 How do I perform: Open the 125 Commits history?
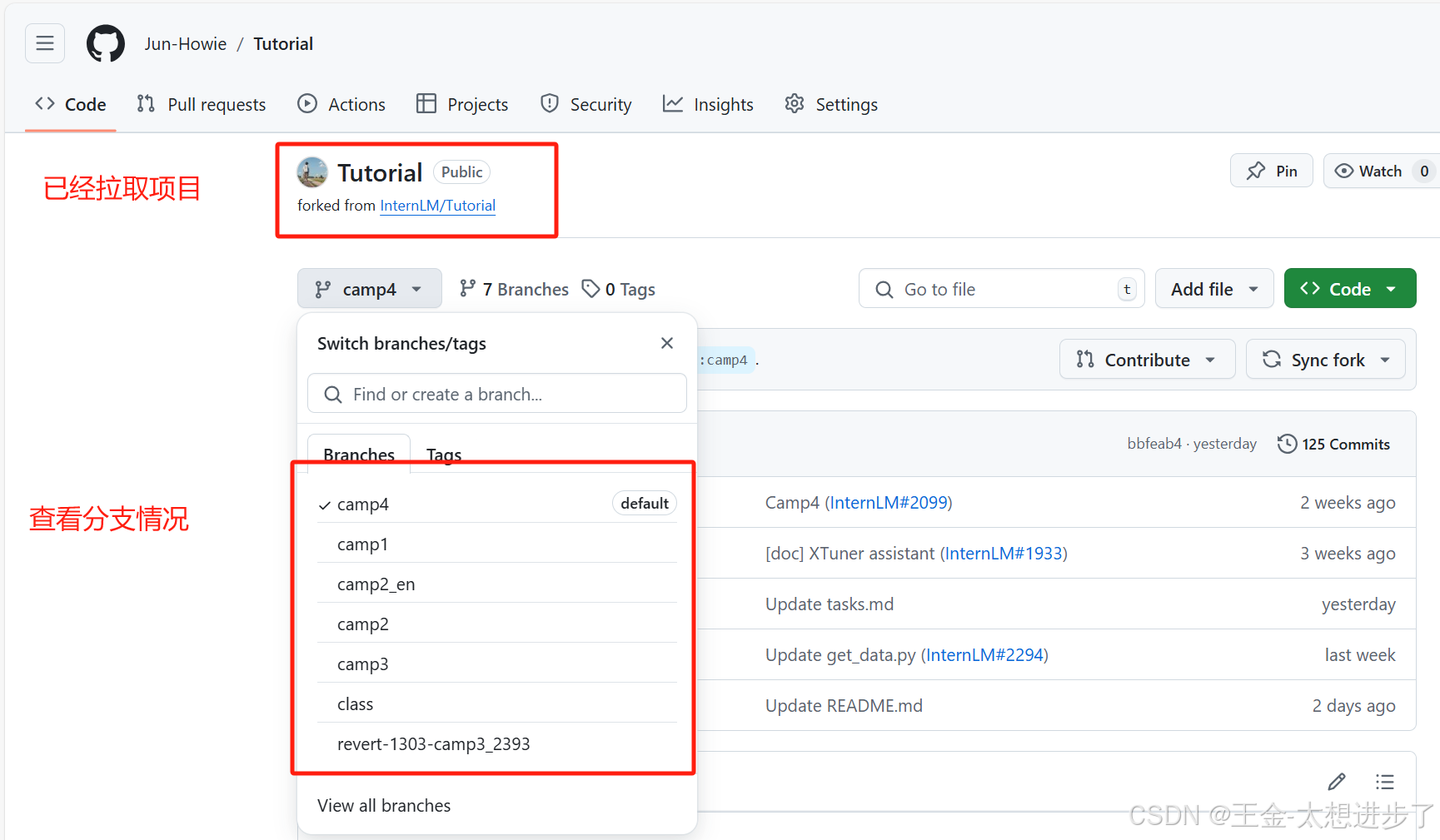pyautogui.click(x=1333, y=444)
